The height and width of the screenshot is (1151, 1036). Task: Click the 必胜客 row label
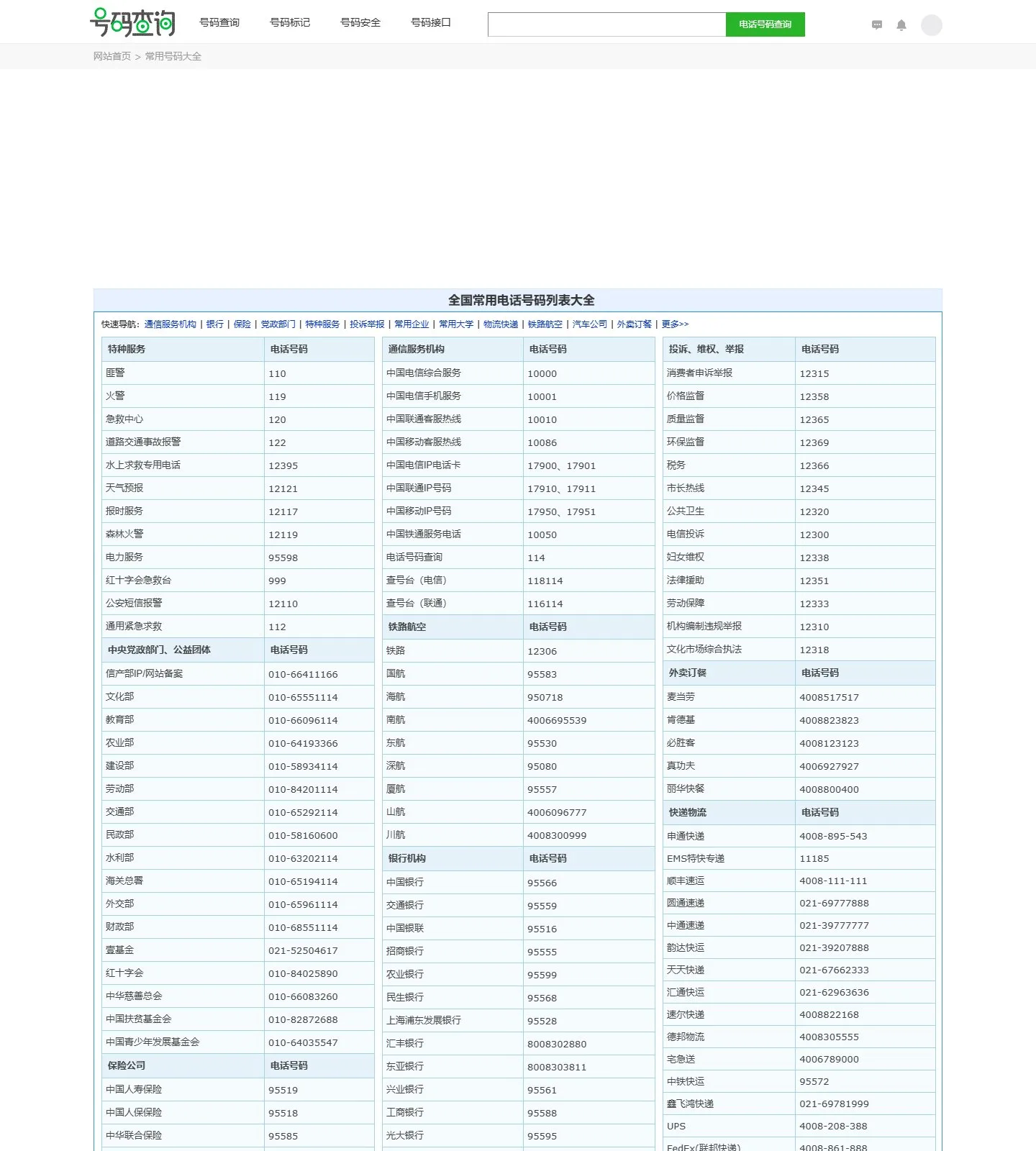[x=681, y=742]
